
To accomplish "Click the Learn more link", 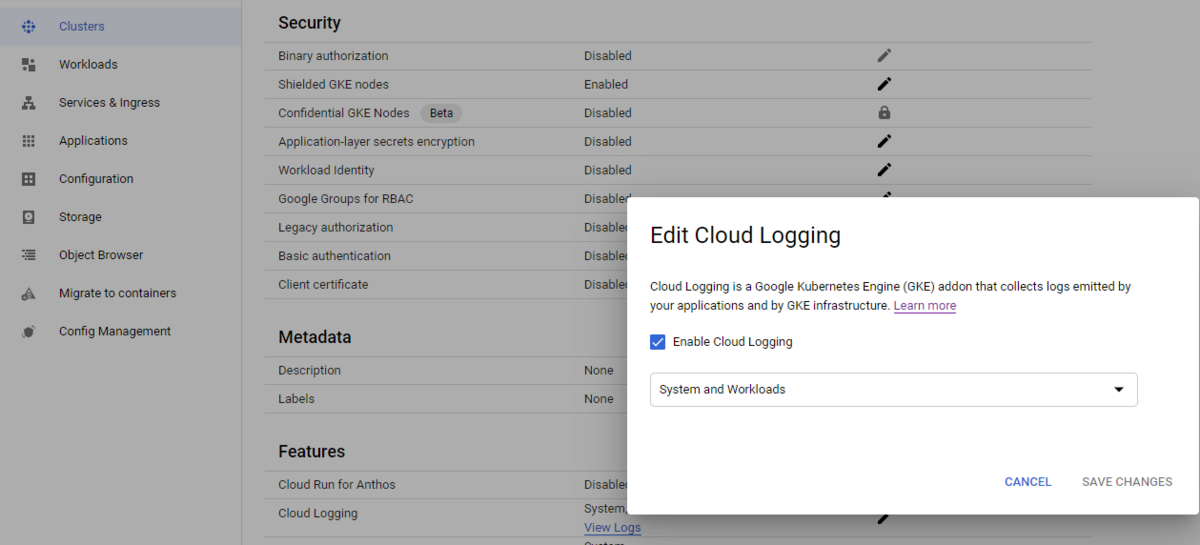I will click(x=925, y=306).
